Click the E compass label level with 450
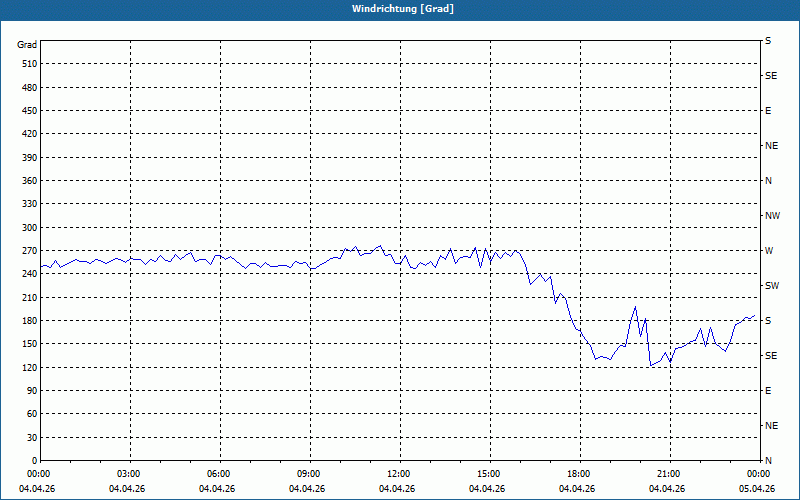The image size is (800, 500). 768,111
